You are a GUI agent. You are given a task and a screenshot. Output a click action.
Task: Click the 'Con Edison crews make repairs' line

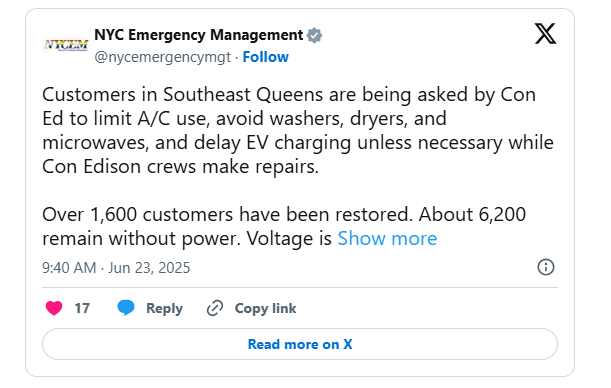point(180,167)
